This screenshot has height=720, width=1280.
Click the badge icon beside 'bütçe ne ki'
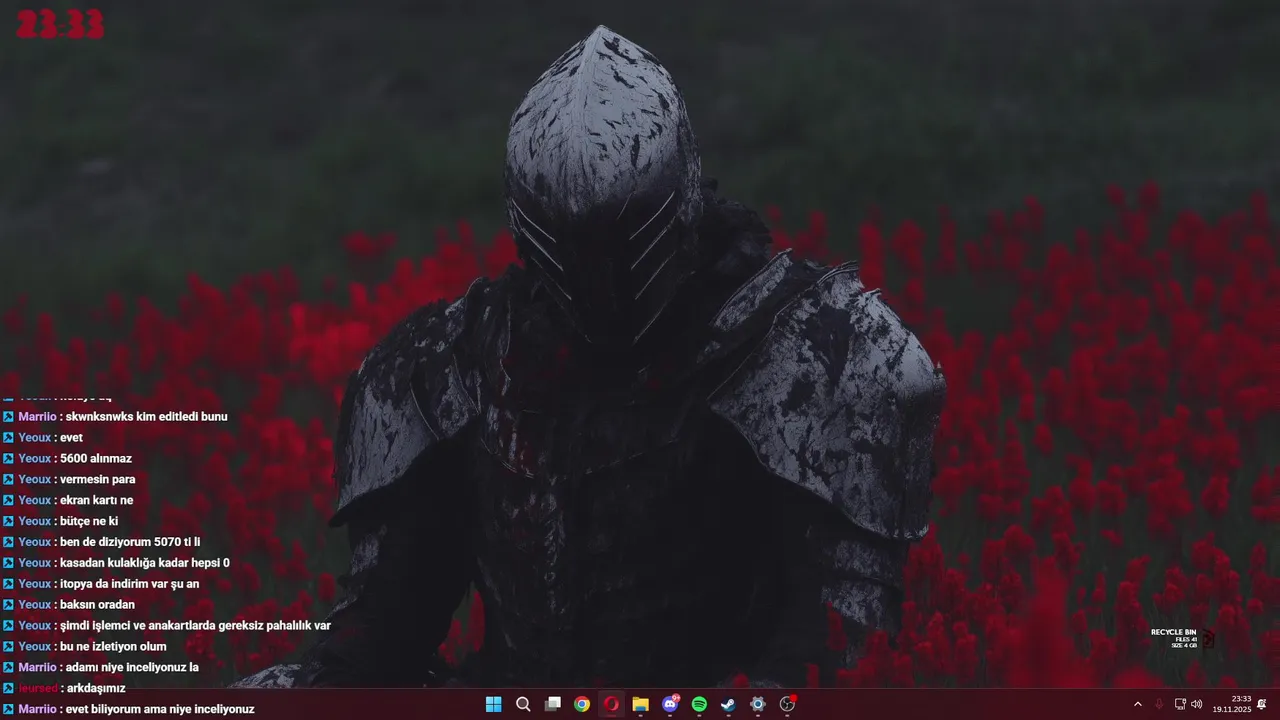8,521
